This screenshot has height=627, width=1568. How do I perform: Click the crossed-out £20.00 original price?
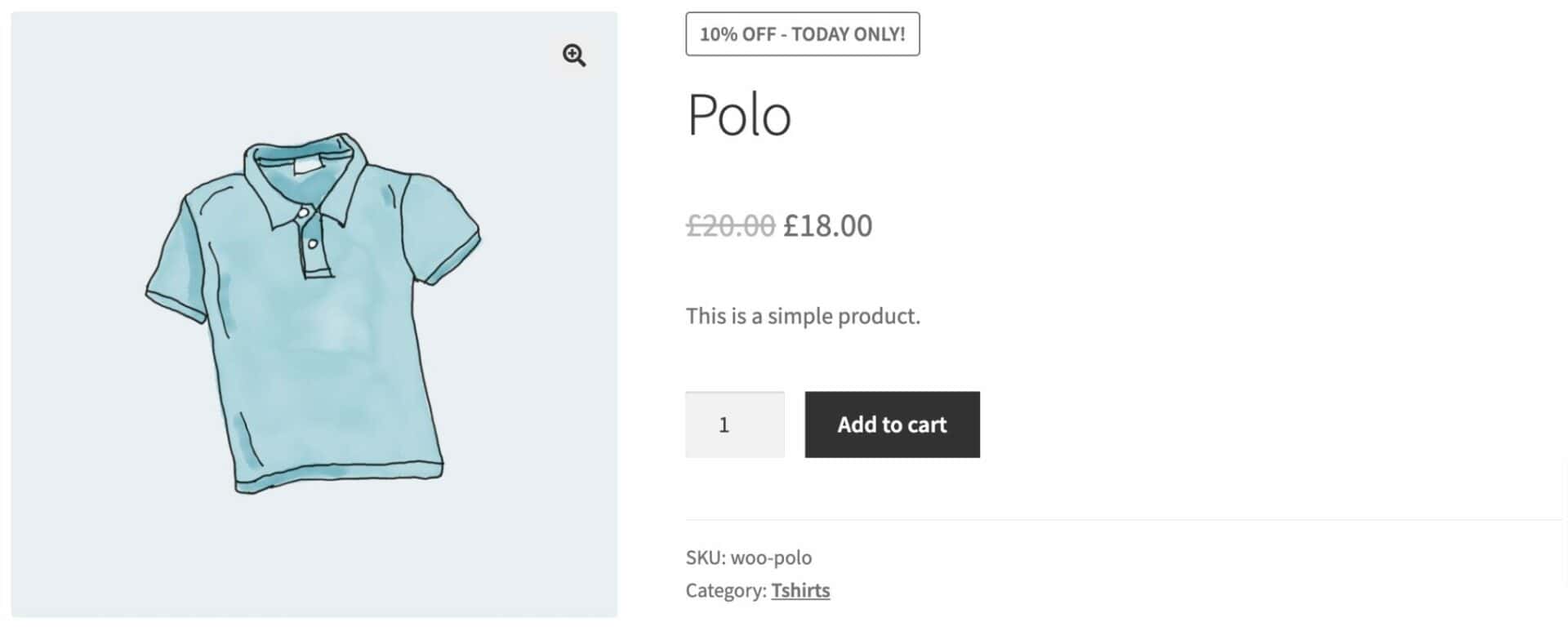click(730, 225)
